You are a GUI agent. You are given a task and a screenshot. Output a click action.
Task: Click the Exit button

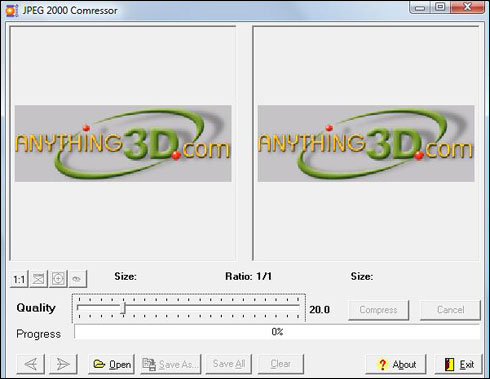459,364
